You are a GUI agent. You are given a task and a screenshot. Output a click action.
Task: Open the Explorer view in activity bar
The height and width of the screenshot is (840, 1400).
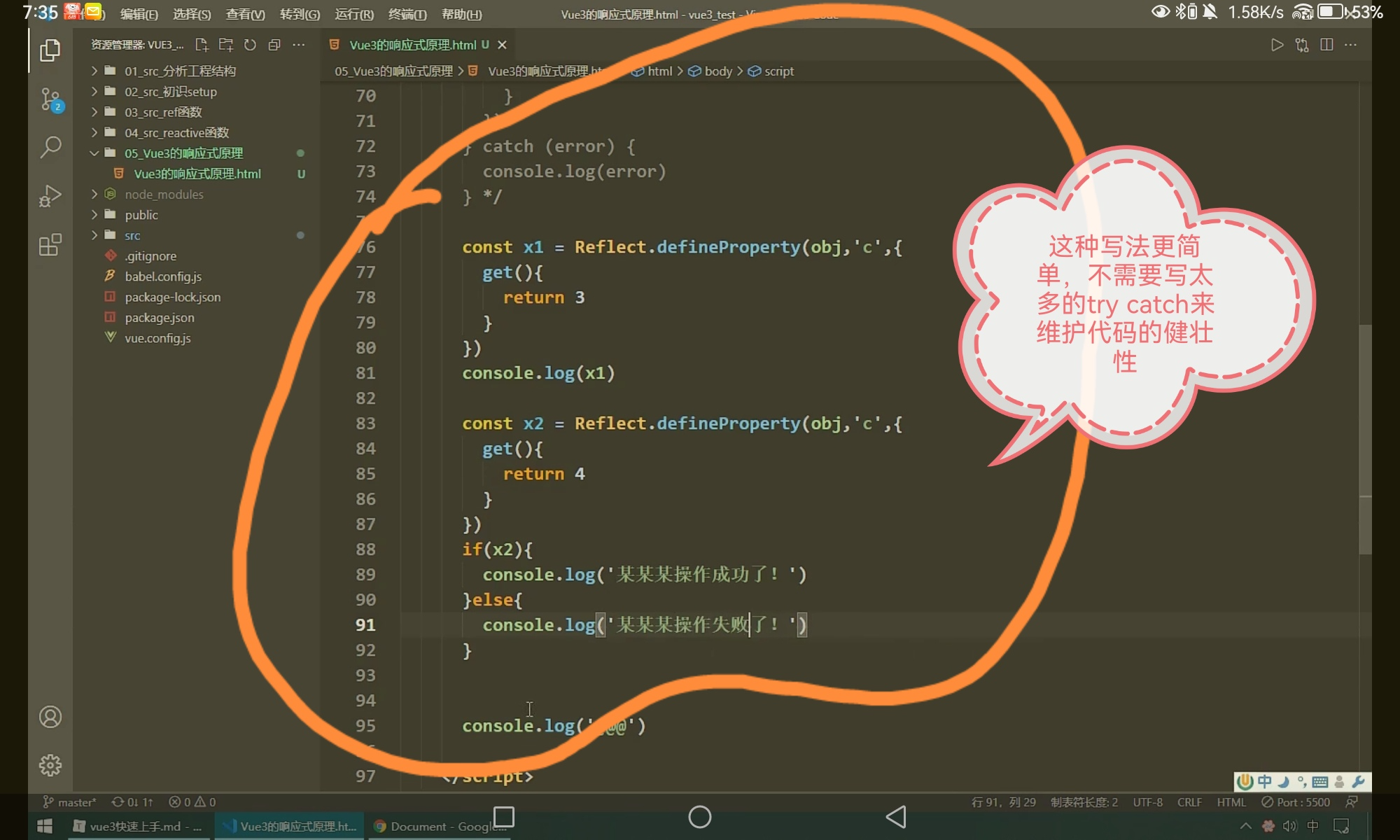[x=50, y=50]
